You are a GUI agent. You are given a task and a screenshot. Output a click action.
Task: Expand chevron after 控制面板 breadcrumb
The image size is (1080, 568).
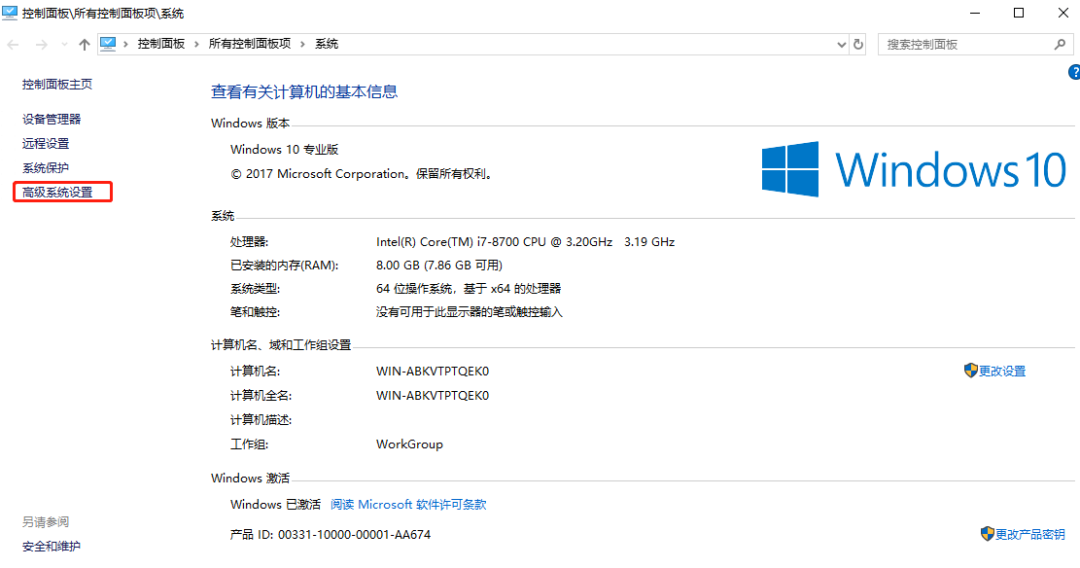pyautogui.click(x=196, y=44)
